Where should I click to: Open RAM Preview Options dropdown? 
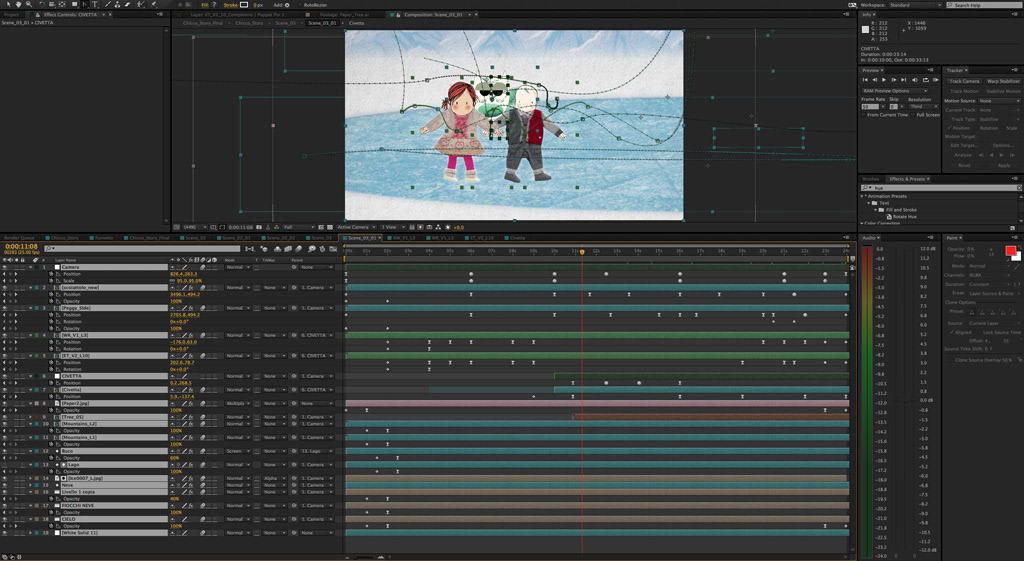[895, 91]
